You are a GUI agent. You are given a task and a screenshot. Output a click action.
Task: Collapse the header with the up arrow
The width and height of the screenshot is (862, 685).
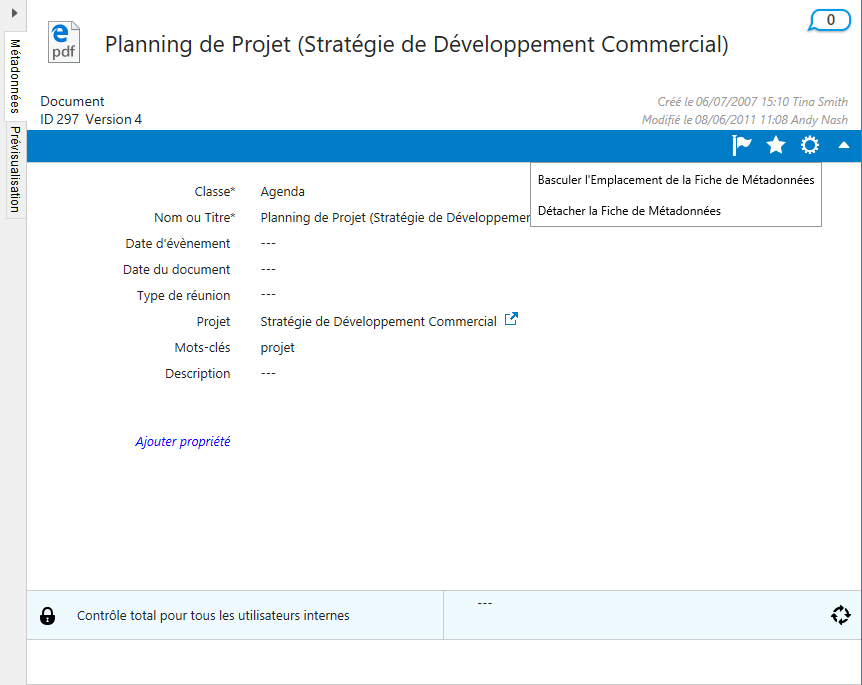pyautogui.click(x=844, y=146)
